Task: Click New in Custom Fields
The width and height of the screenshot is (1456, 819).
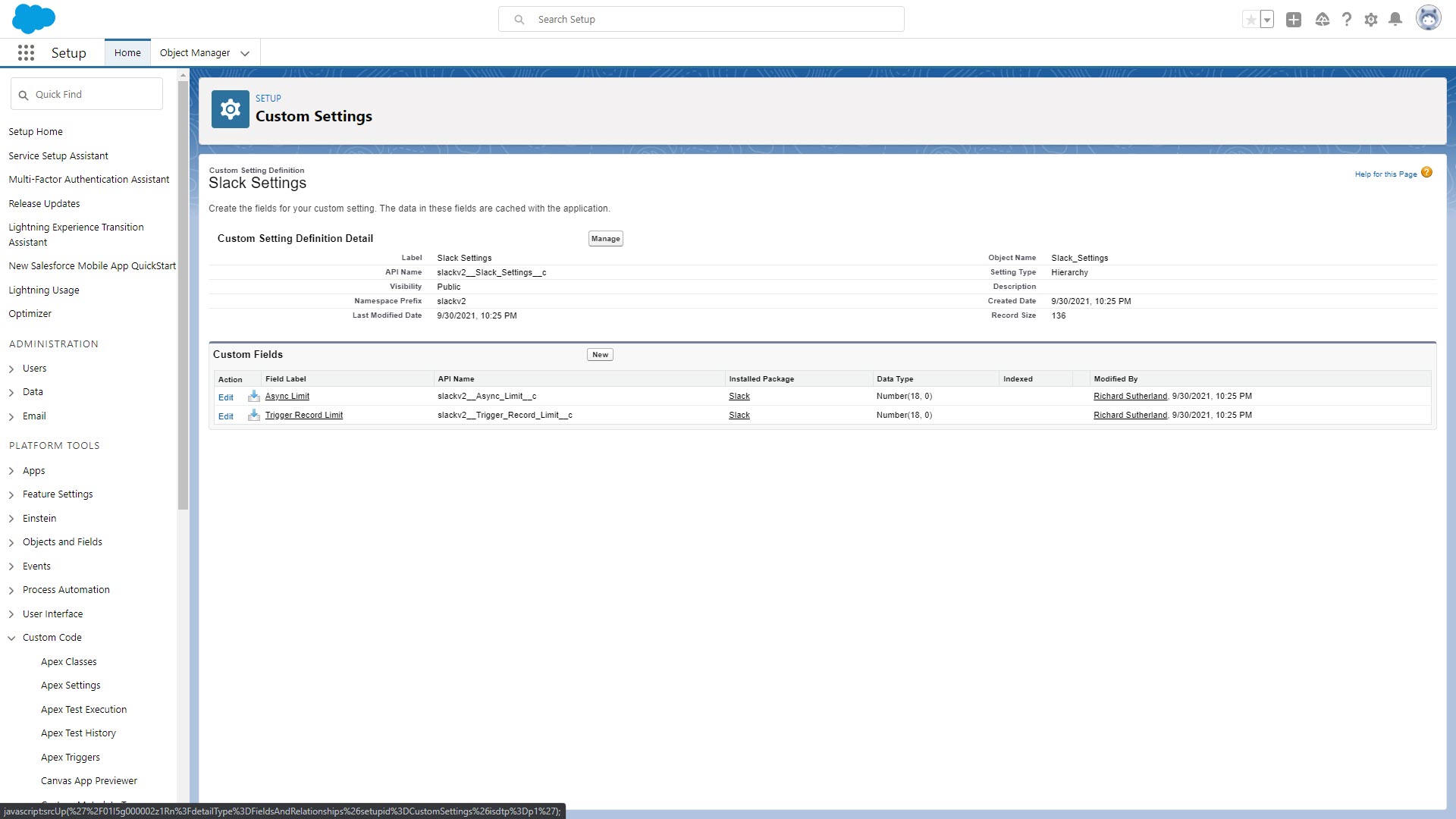Action: coord(600,354)
